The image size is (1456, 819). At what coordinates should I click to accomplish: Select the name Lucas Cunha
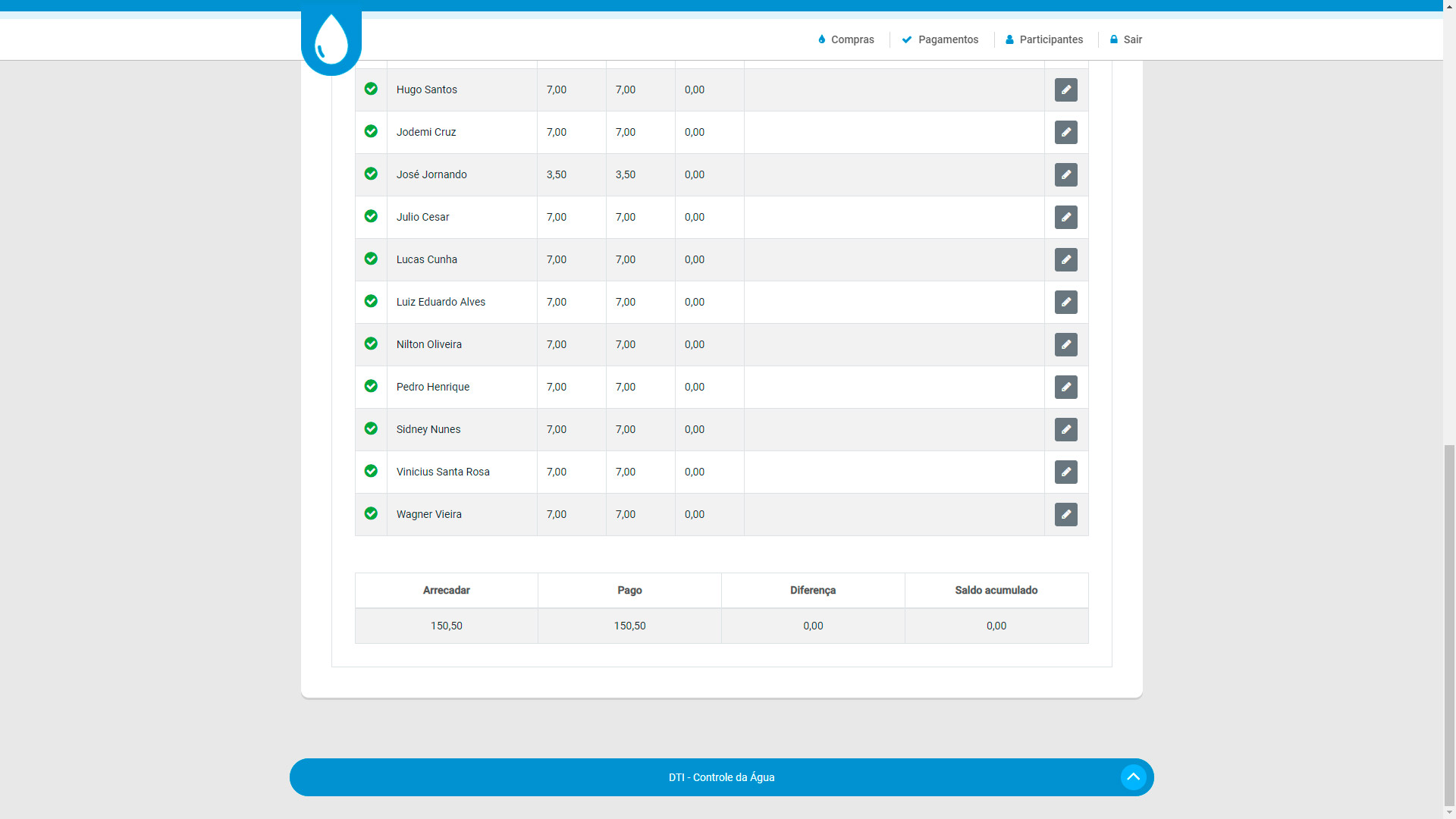[x=427, y=259]
